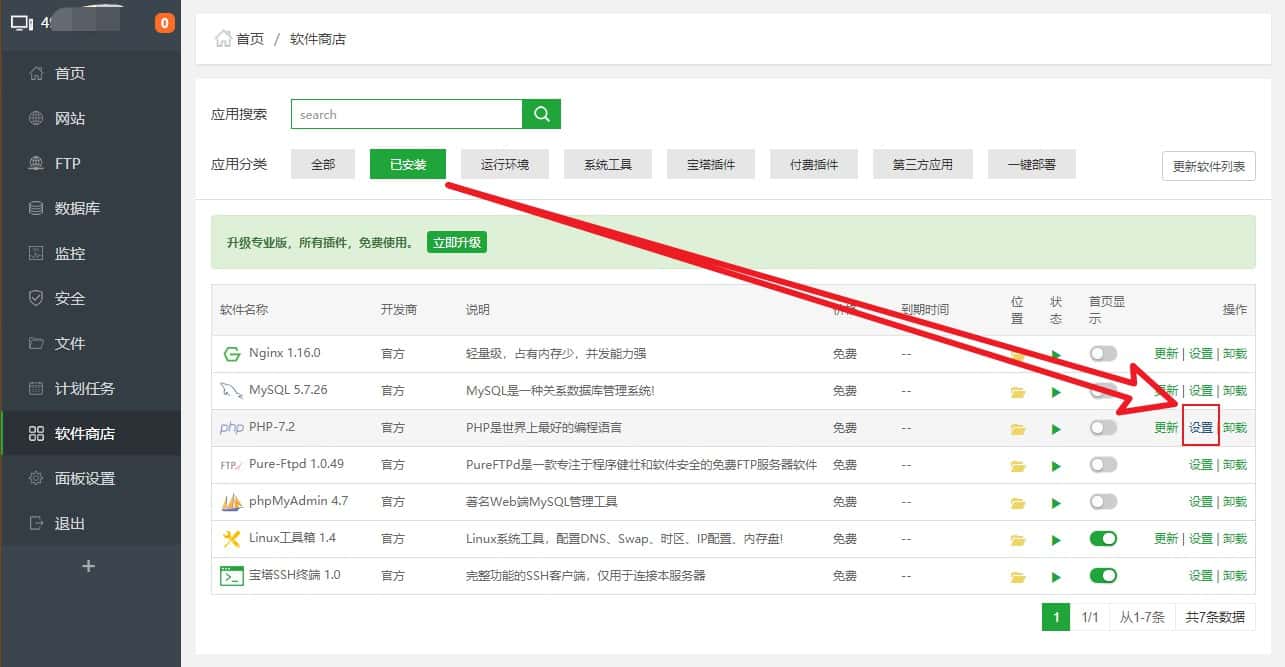Open 设置 for PHP-7.2

click(x=1200, y=428)
